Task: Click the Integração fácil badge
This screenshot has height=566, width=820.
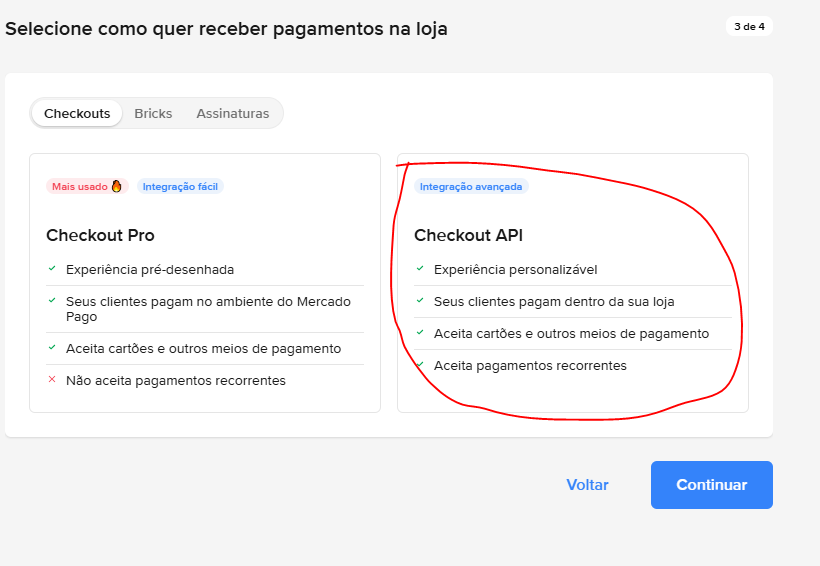Action: point(180,186)
